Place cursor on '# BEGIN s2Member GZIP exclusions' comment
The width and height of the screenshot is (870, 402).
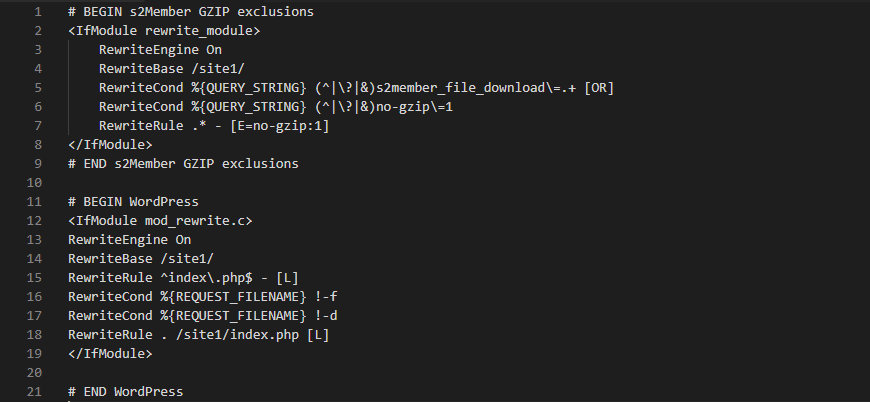(x=191, y=12)
